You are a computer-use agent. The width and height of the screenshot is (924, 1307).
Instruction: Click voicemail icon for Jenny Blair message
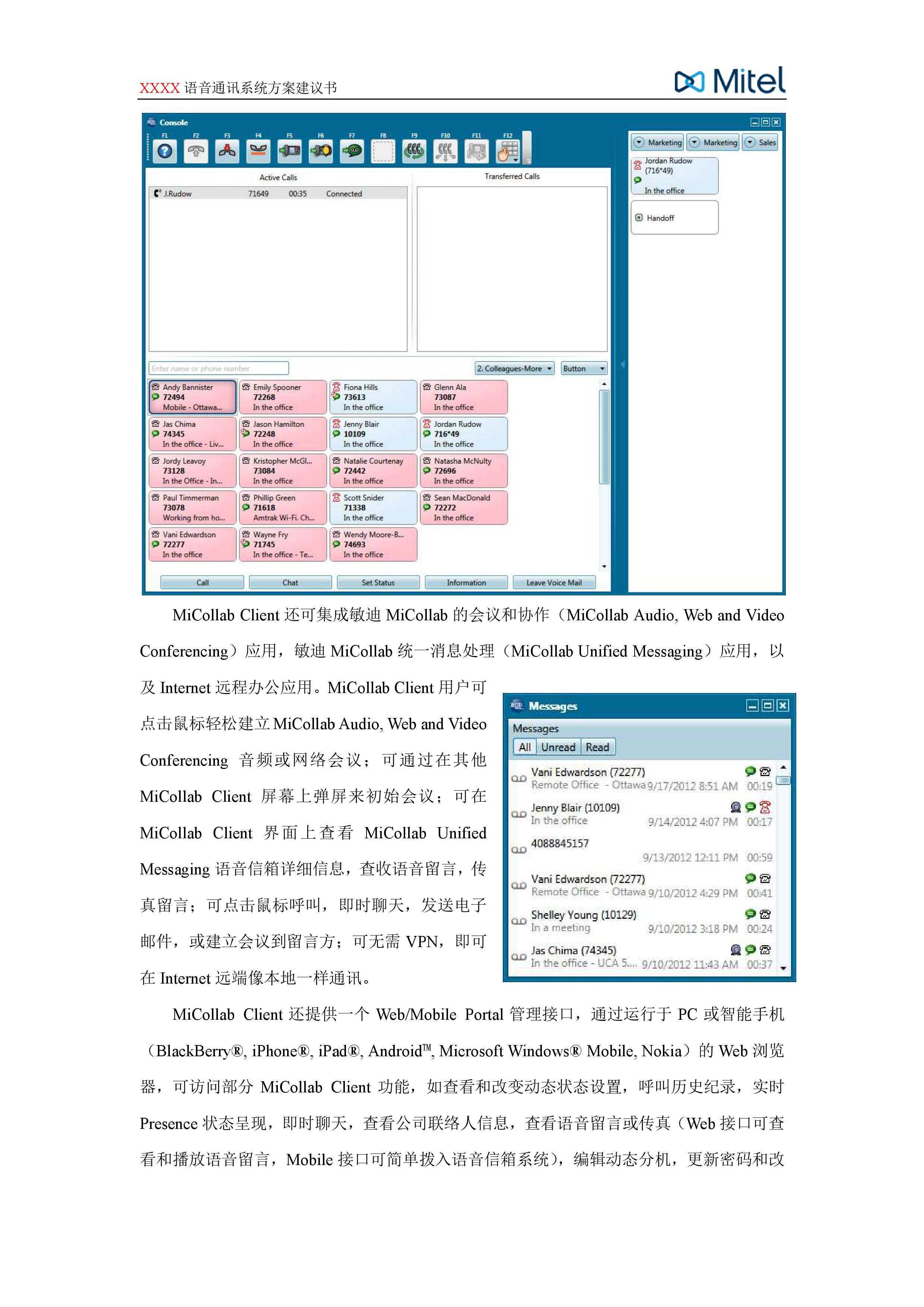point(518,814)
